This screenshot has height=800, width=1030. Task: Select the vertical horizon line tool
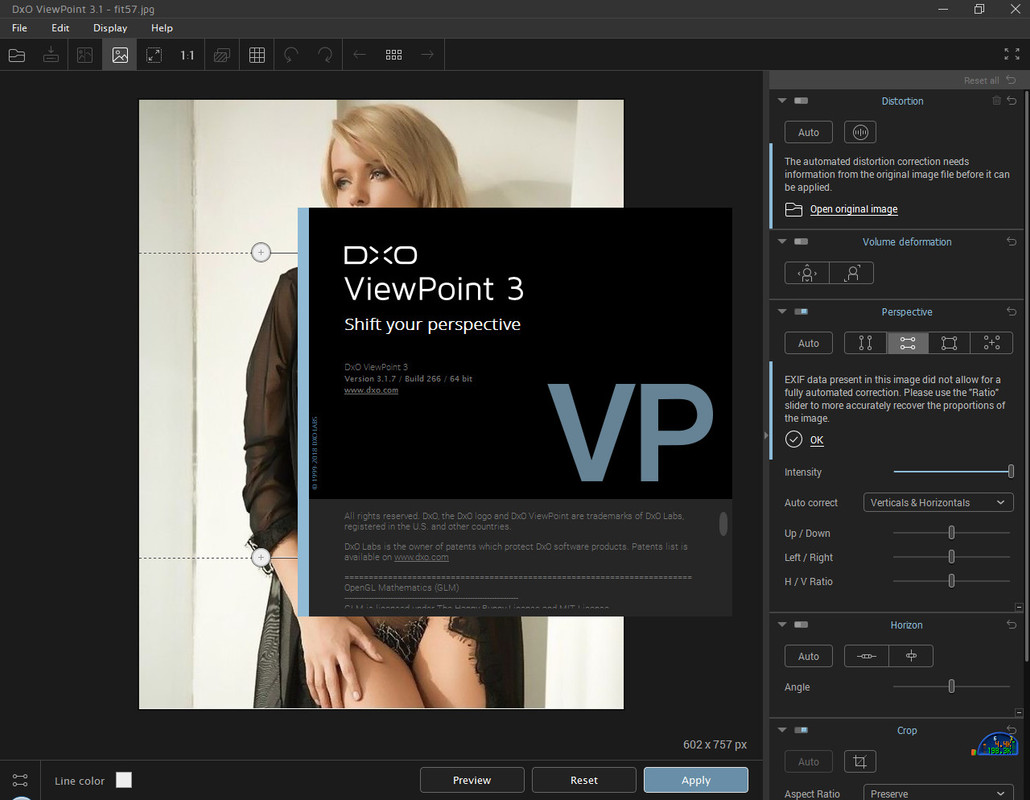[x=911, y=656]
